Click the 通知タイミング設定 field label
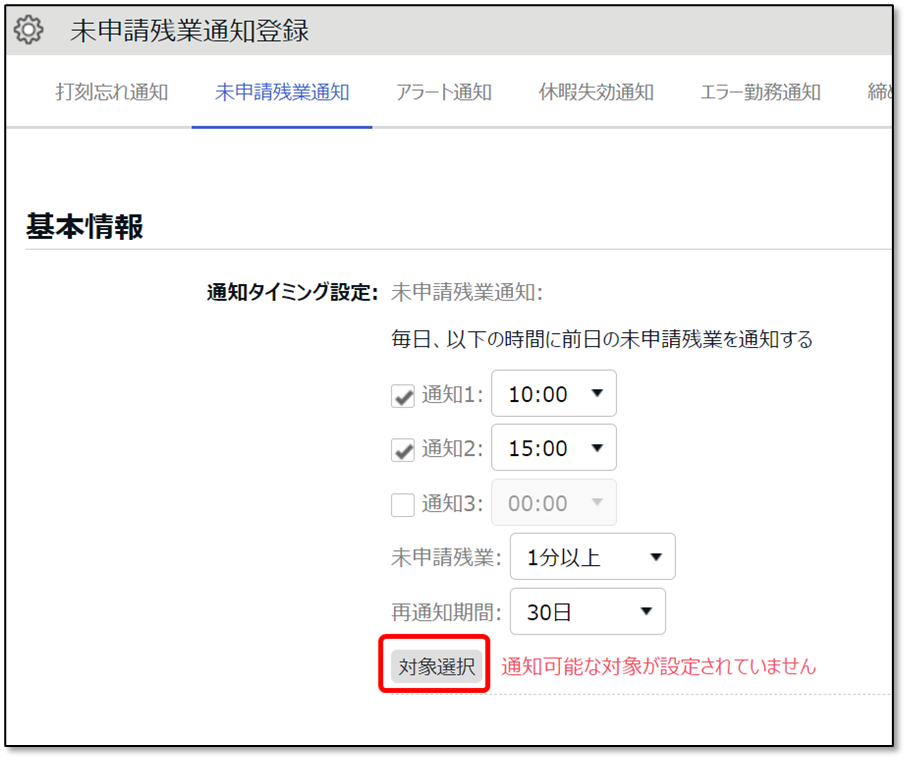This screenshot has height=760, width=907. pyautogui.click(x=292, y=293)
